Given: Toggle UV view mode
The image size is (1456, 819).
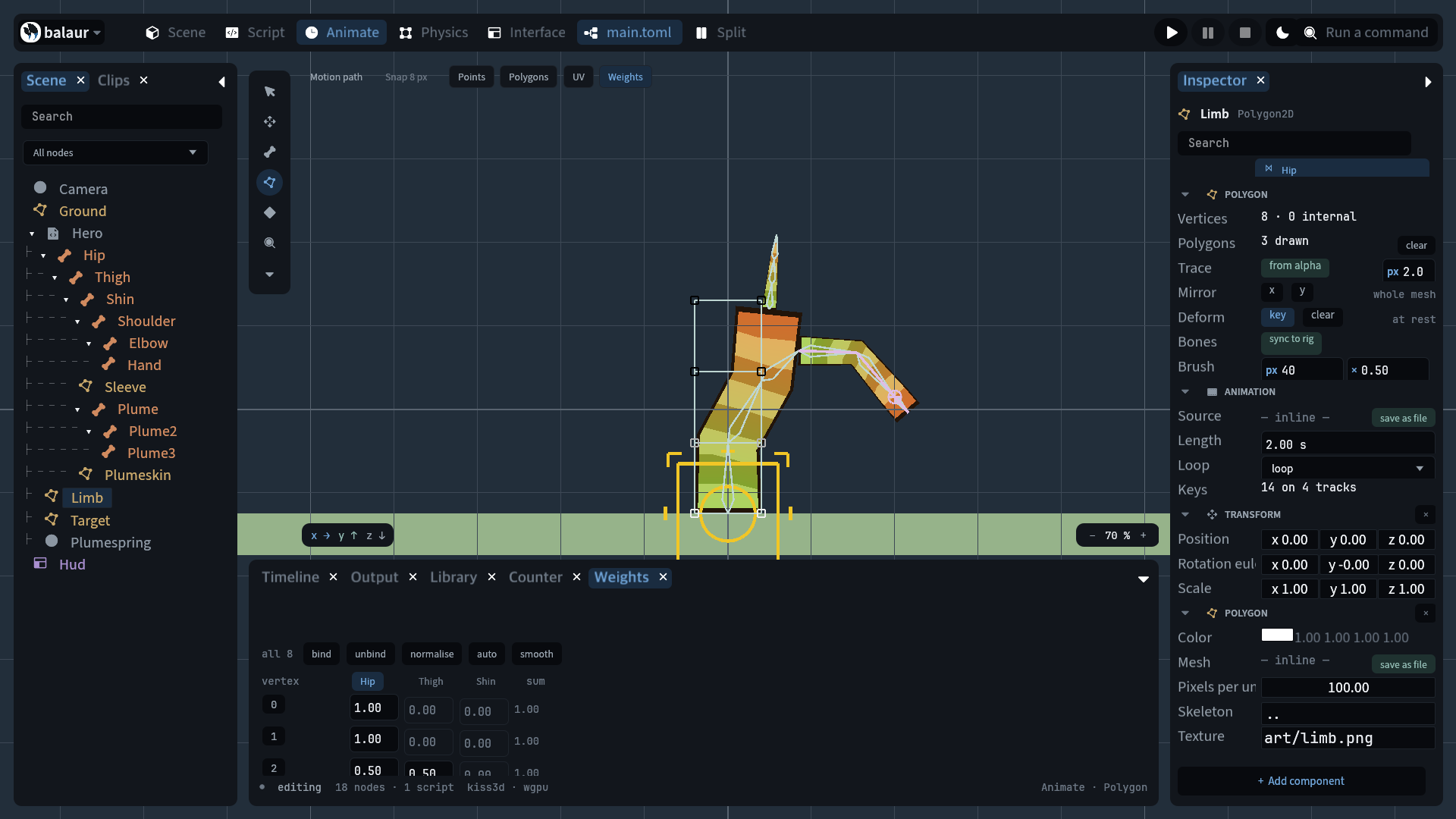Looking at the screenshot, I should pyautogui.click(x=579, y=77).
